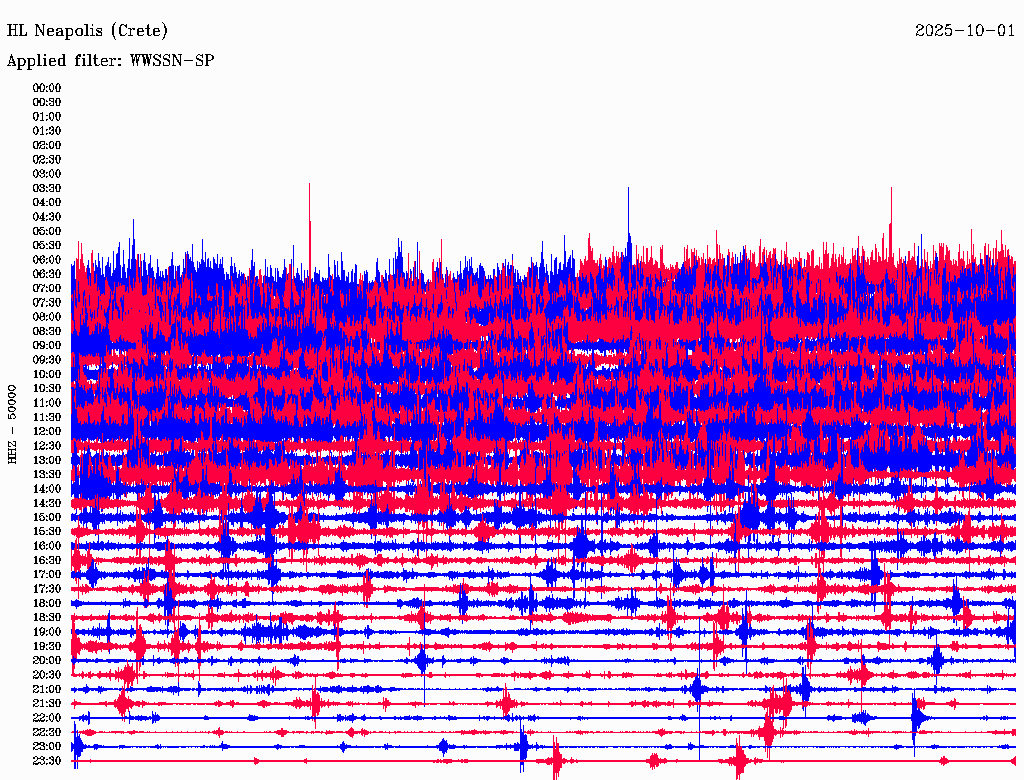The width and height of the screenshot is (1024, 780).
Task: Click the 19:00 time label
Action: tap(47, 632)
